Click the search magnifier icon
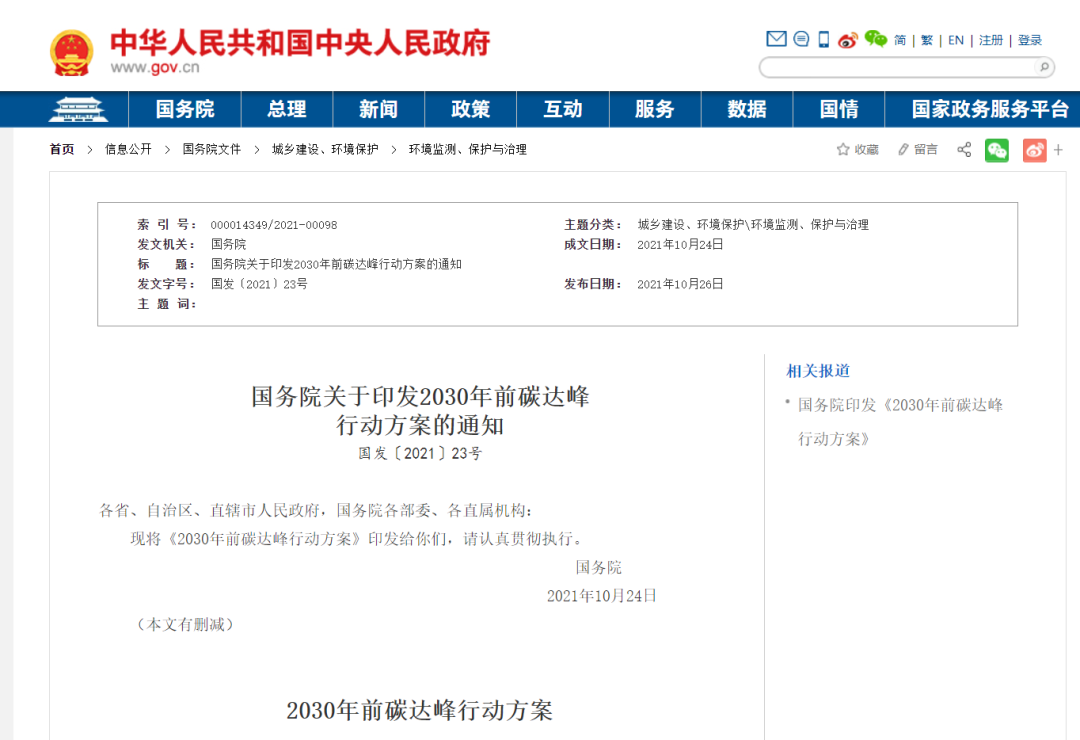 tap(1044, 67)
